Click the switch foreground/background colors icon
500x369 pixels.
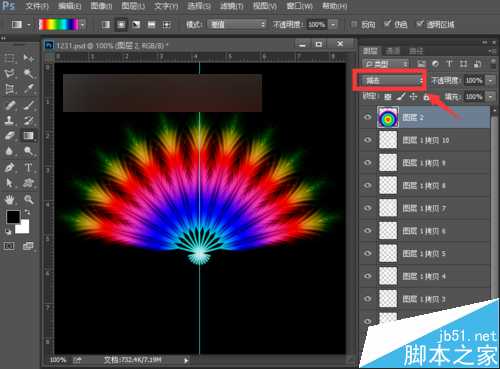coord(27,212)
